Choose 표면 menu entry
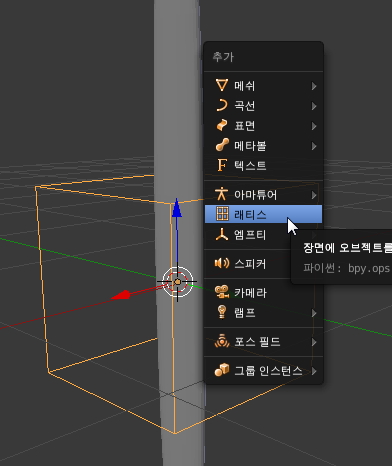This screenshot has width=392, height=466. click(263, 126)
